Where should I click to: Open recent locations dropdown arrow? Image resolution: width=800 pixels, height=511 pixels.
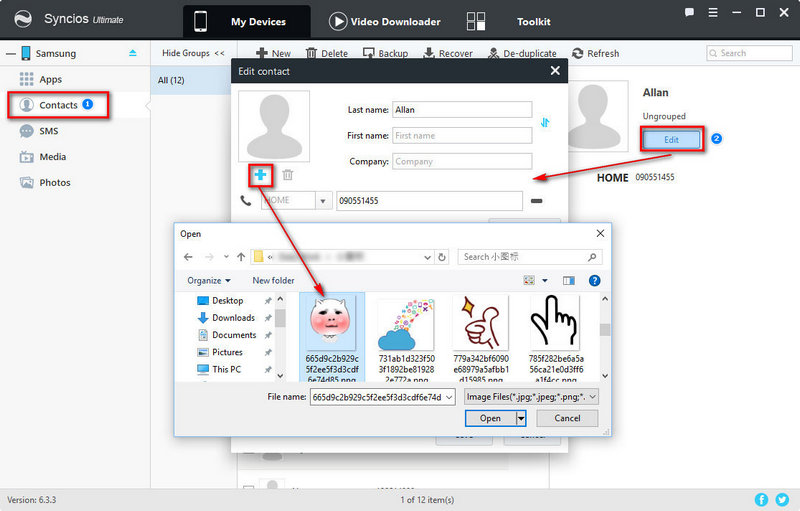click(x=226, y=257)
